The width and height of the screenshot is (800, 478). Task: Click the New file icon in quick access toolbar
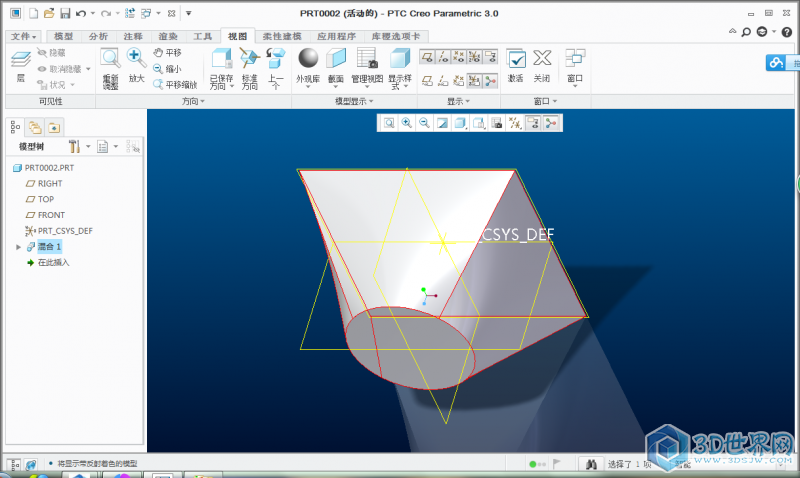pos(34,13)
